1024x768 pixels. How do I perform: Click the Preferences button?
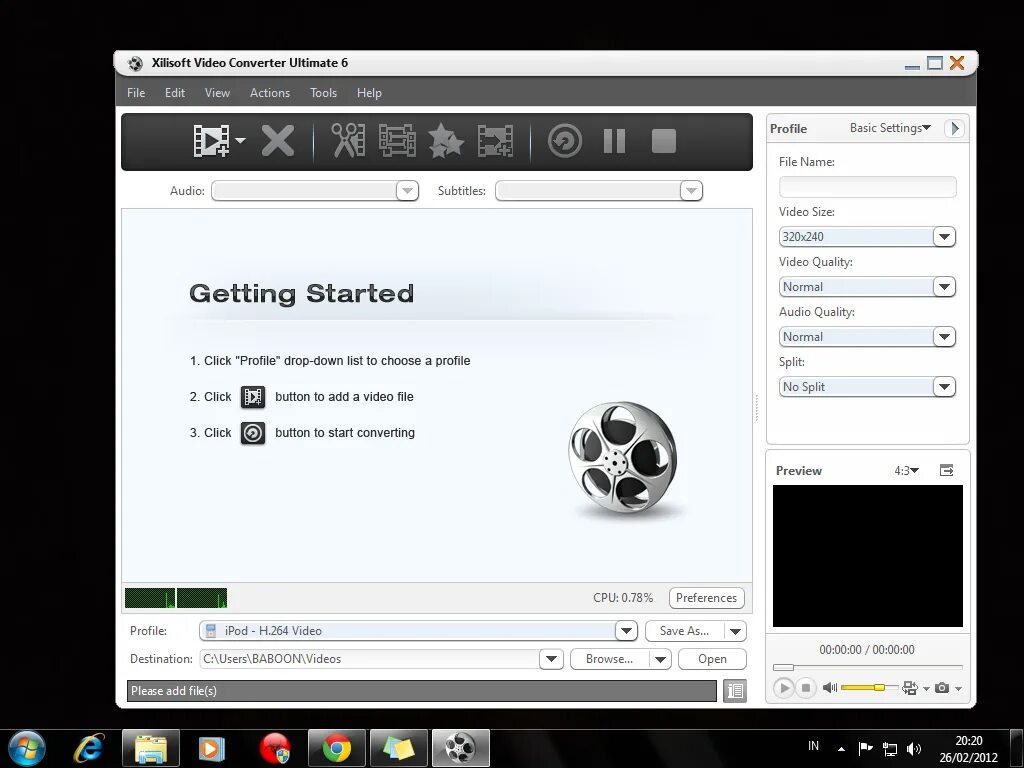tap(707, 598)
